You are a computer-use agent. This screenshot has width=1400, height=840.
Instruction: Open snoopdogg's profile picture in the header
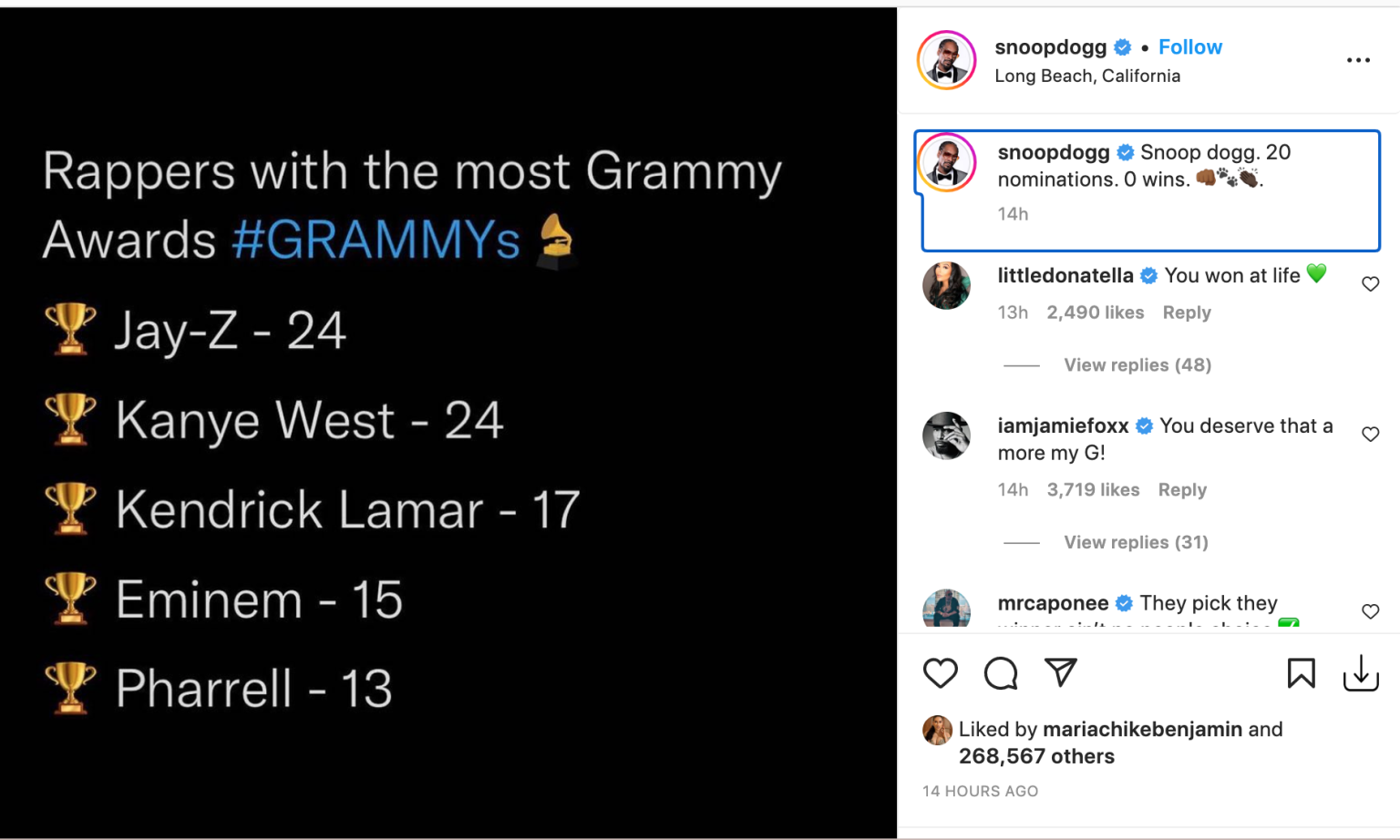click(x=947, y=60)
